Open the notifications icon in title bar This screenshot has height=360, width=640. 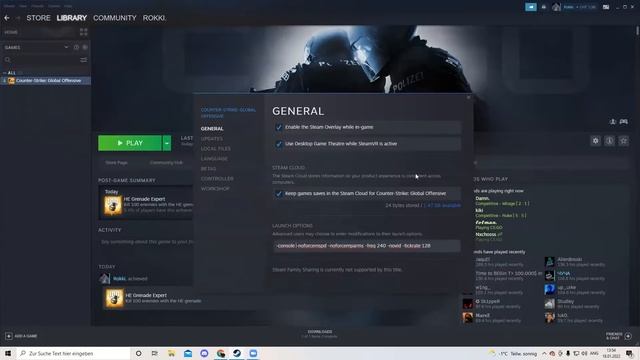pyautogui.click(x=544, y=7)
